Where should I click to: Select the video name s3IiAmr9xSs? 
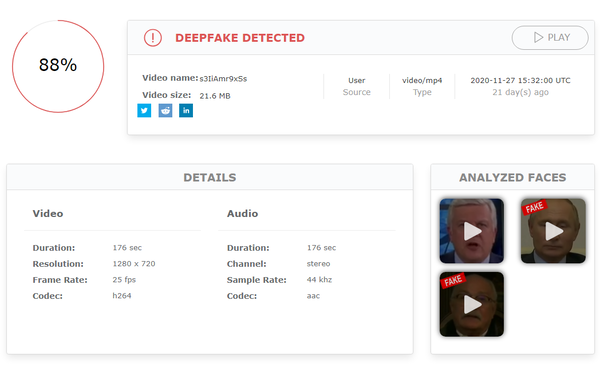pyautogui.click(x=223, y=79)
